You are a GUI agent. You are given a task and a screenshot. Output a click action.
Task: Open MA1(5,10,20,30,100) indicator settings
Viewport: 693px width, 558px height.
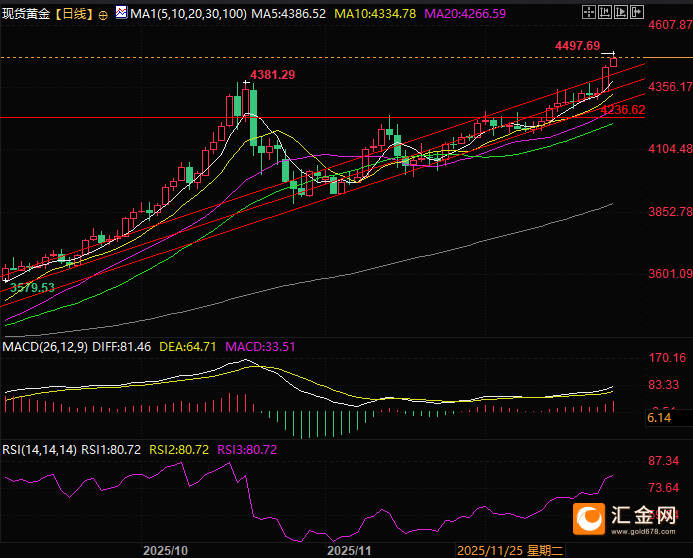click(188, 14)
